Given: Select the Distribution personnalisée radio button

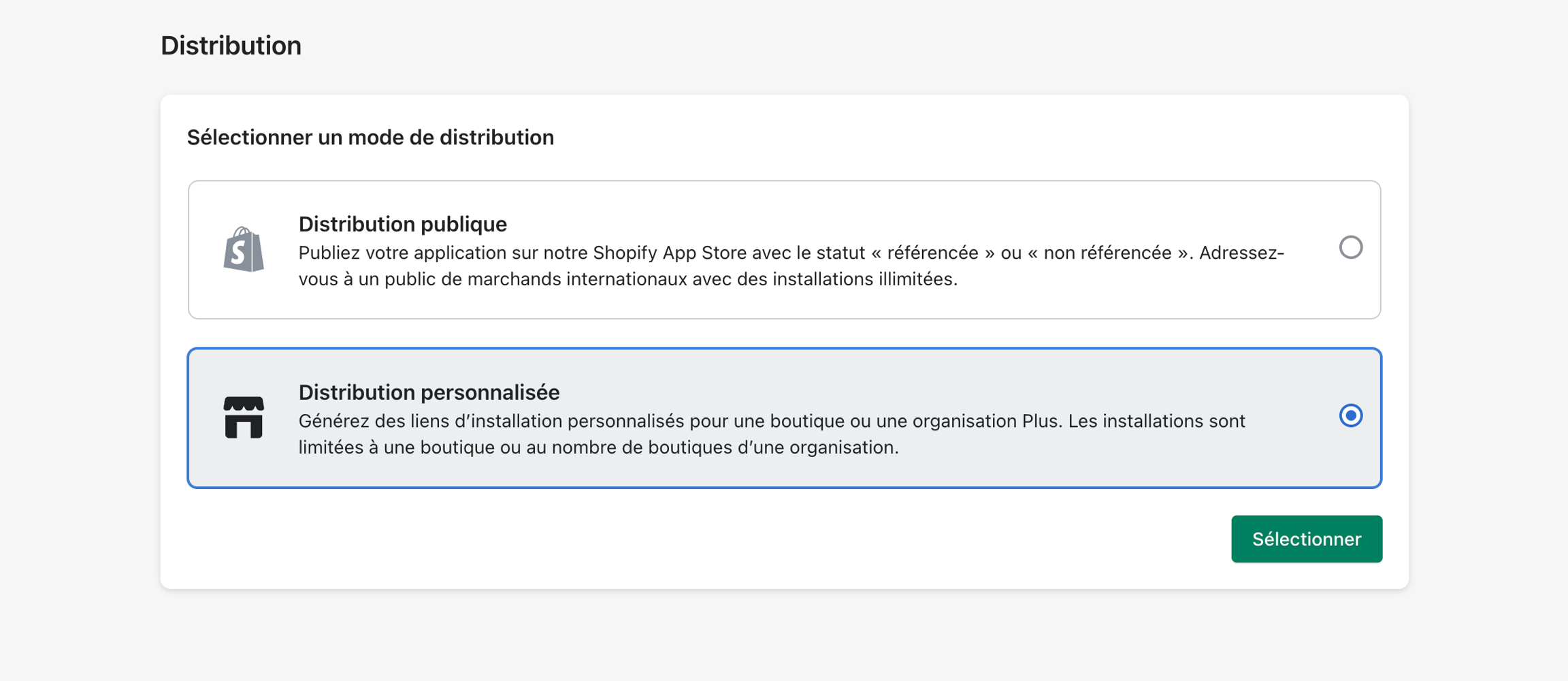Looking at the screenshot, I should coord(1350,415).
